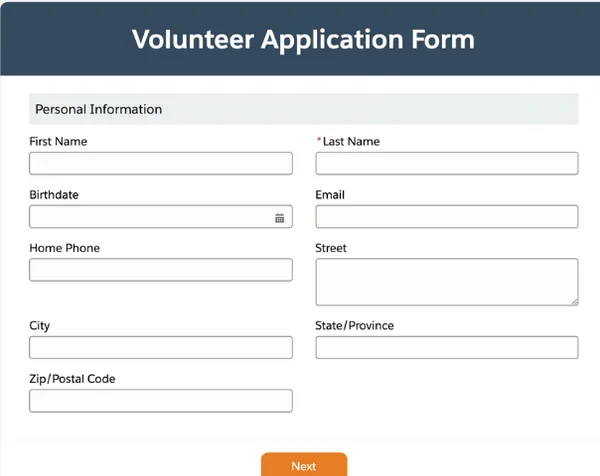Click the Volunteer Application Form title

(303, 40)
